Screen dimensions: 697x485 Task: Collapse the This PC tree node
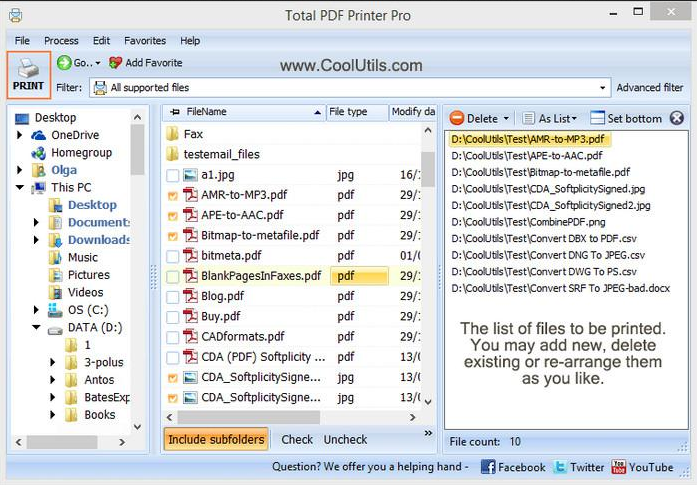(20, 187)
